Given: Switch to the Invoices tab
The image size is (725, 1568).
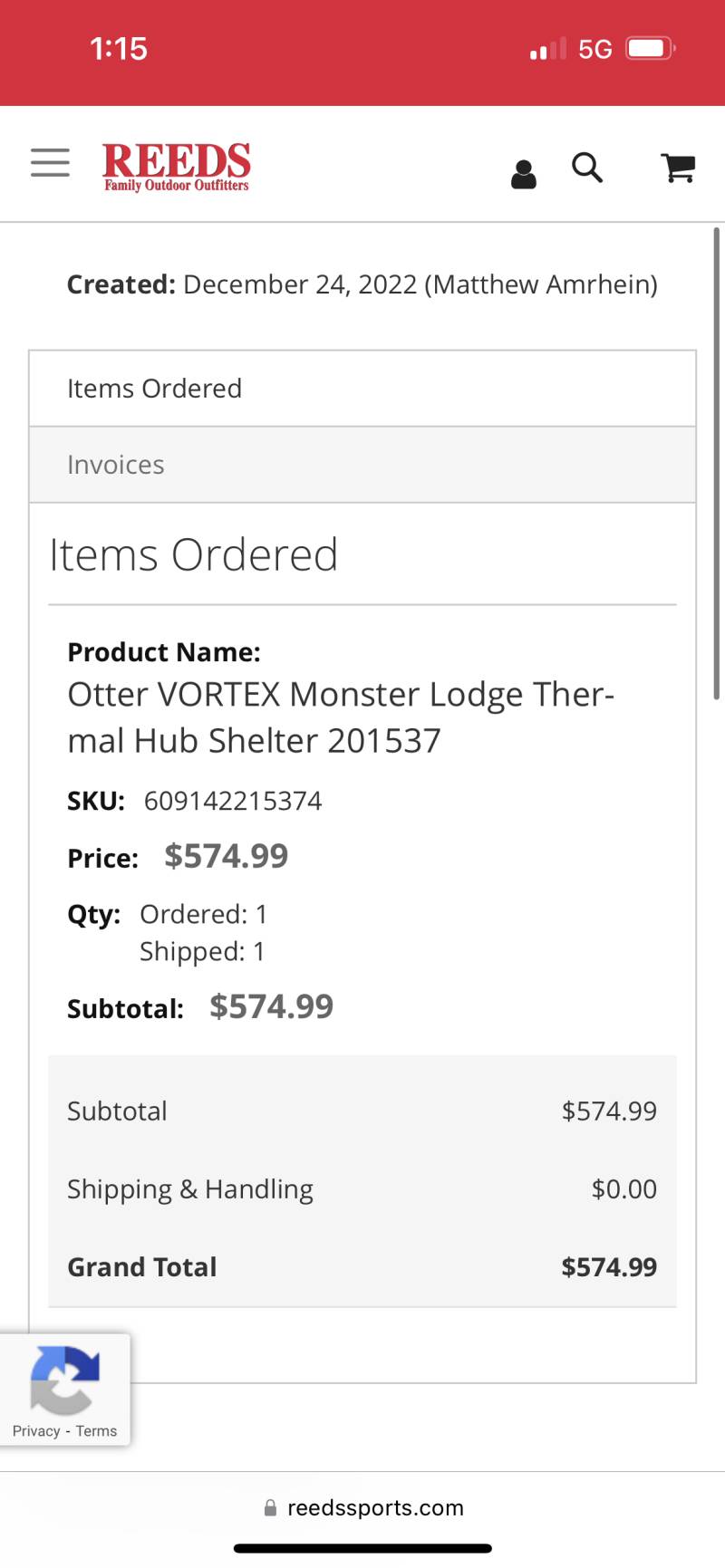Looking at the screenshot, I should 362,465.
